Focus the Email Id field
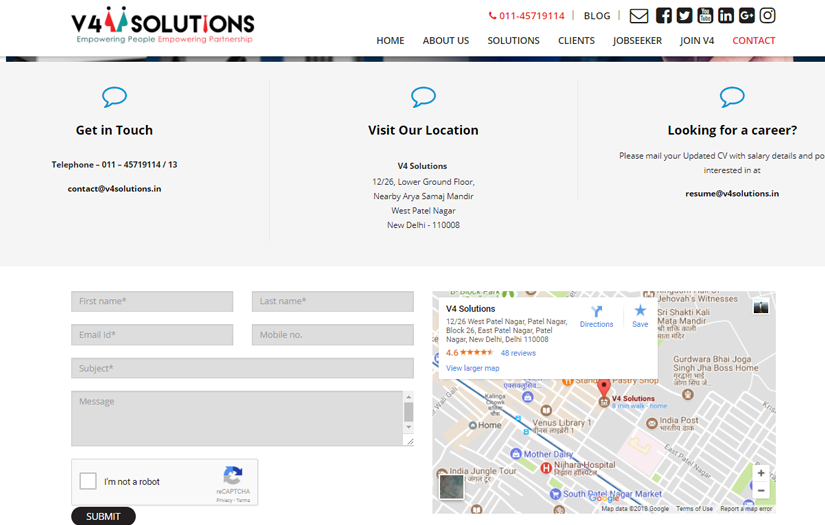Image resolution: width=825 pixels, height=525 pixels. coord(152,335)
